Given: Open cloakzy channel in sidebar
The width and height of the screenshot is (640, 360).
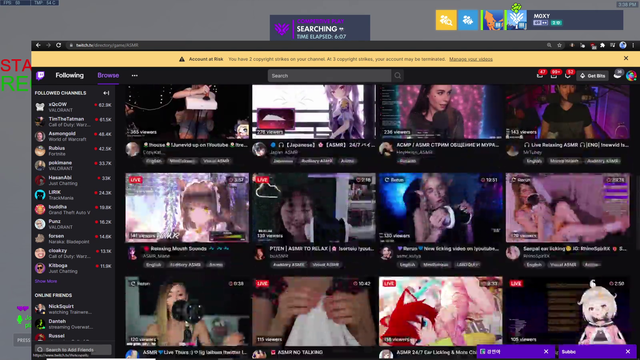Looking at the screenshot, I should pyautogui.click(x=73, y=253).
